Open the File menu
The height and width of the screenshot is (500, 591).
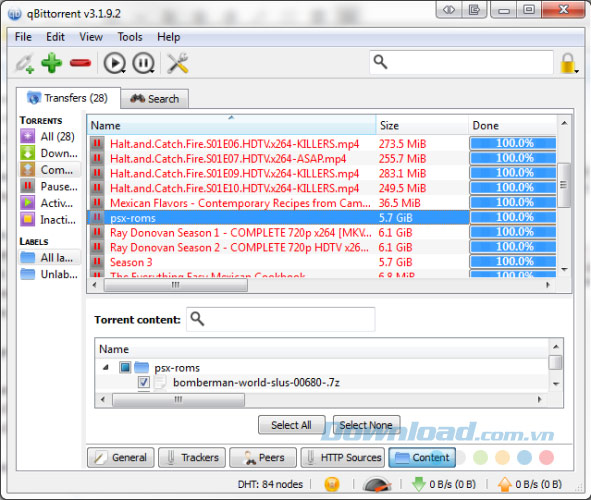[23, 37]
